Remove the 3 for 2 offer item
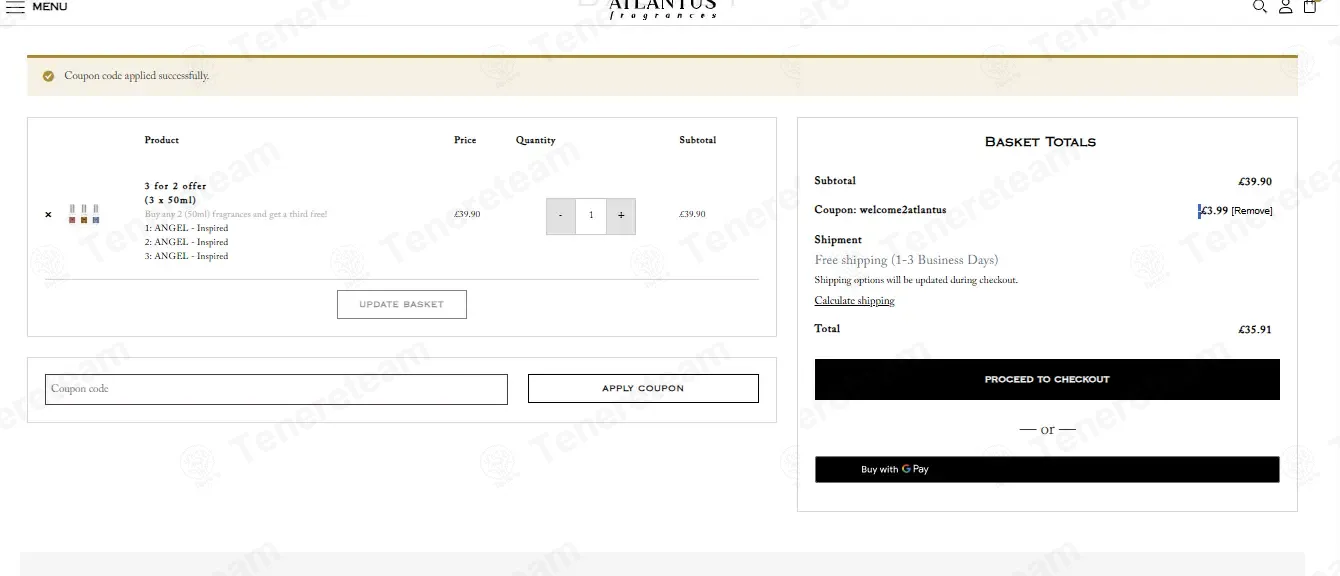The height and width of the screenshot is (576, 1340). point(48,214)
